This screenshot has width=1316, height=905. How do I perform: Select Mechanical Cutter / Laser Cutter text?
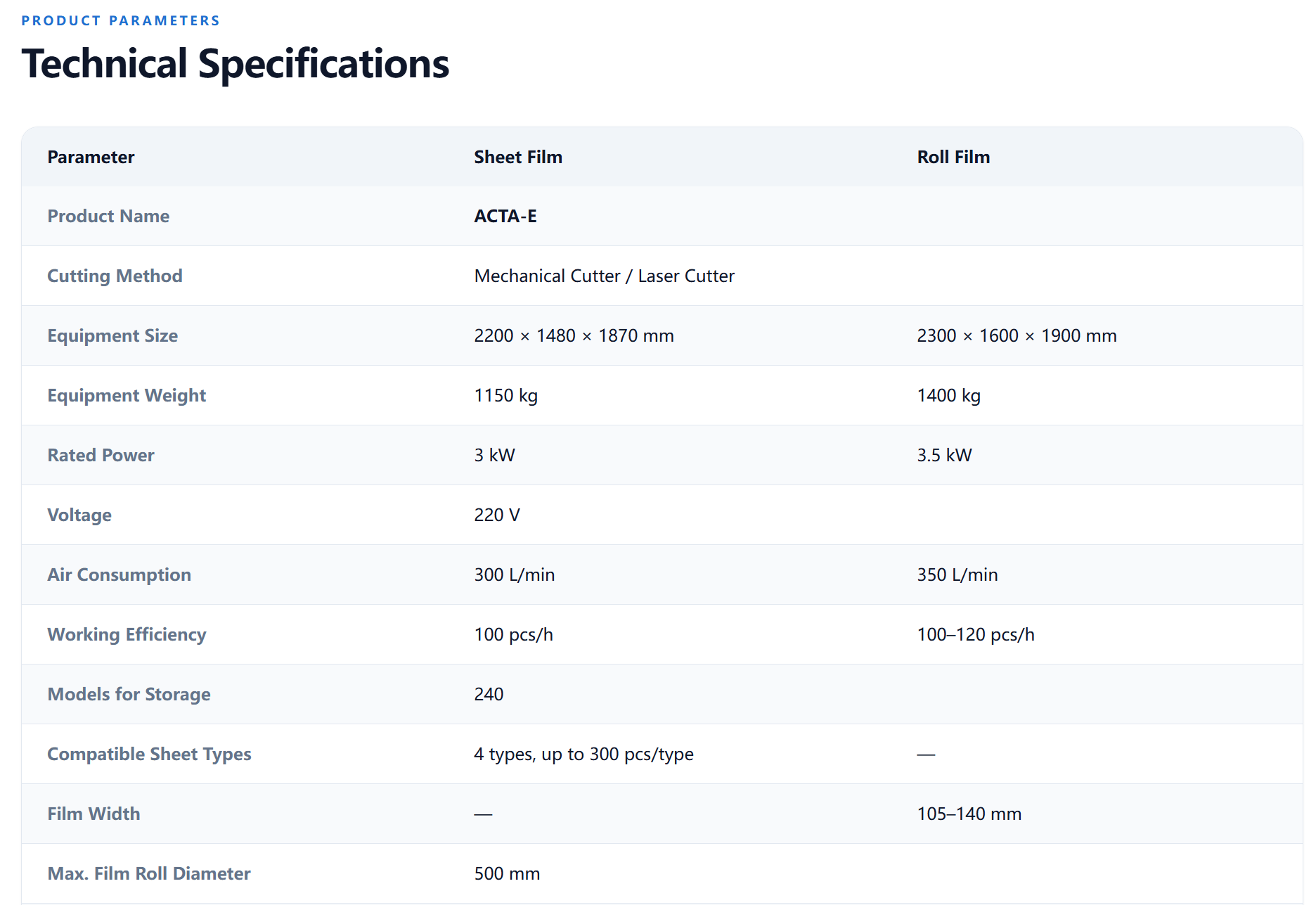[x=604, y=276]
